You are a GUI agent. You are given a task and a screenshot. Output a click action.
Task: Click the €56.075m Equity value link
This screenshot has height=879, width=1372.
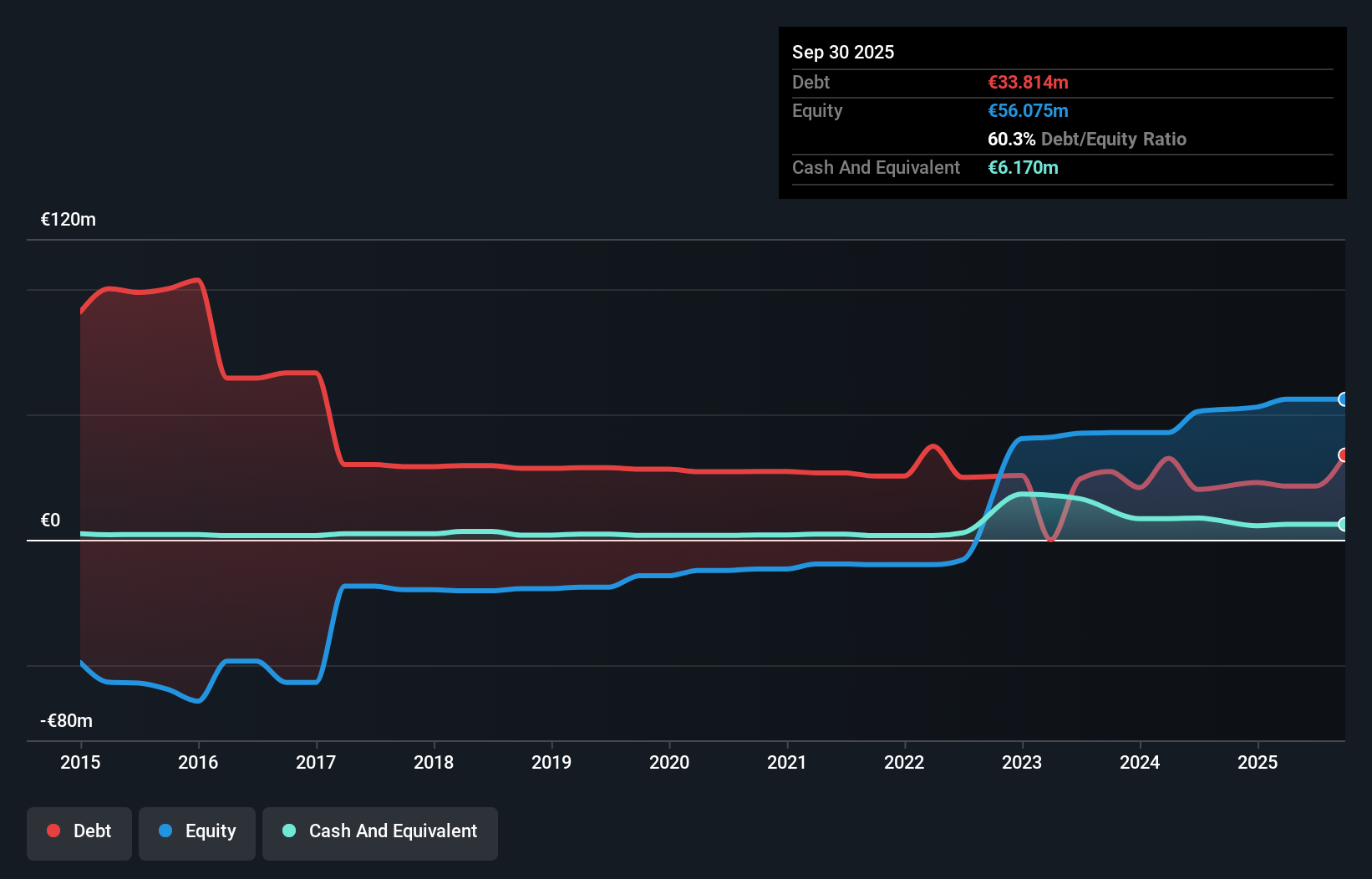(x=1029, y=110)
